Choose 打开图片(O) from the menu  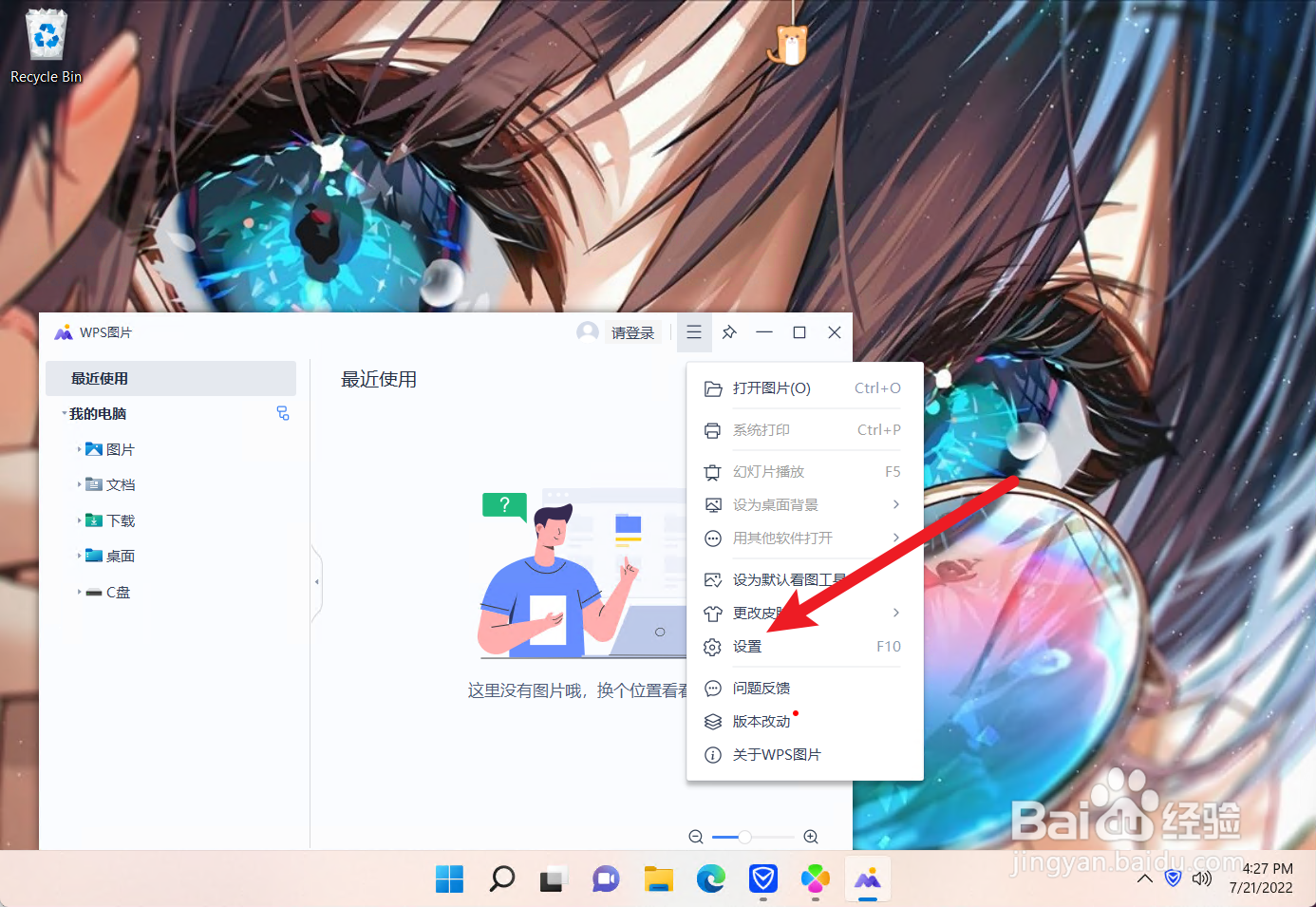click(804, 388)
